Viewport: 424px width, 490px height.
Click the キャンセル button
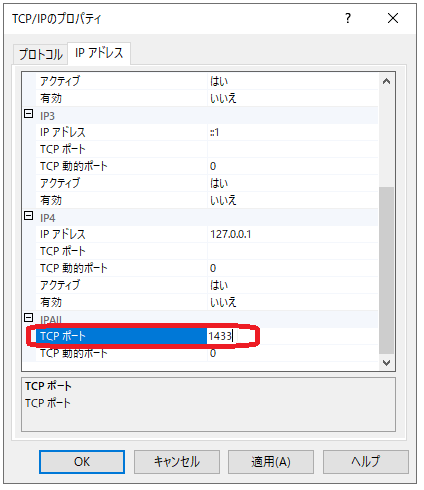(177, 462)
